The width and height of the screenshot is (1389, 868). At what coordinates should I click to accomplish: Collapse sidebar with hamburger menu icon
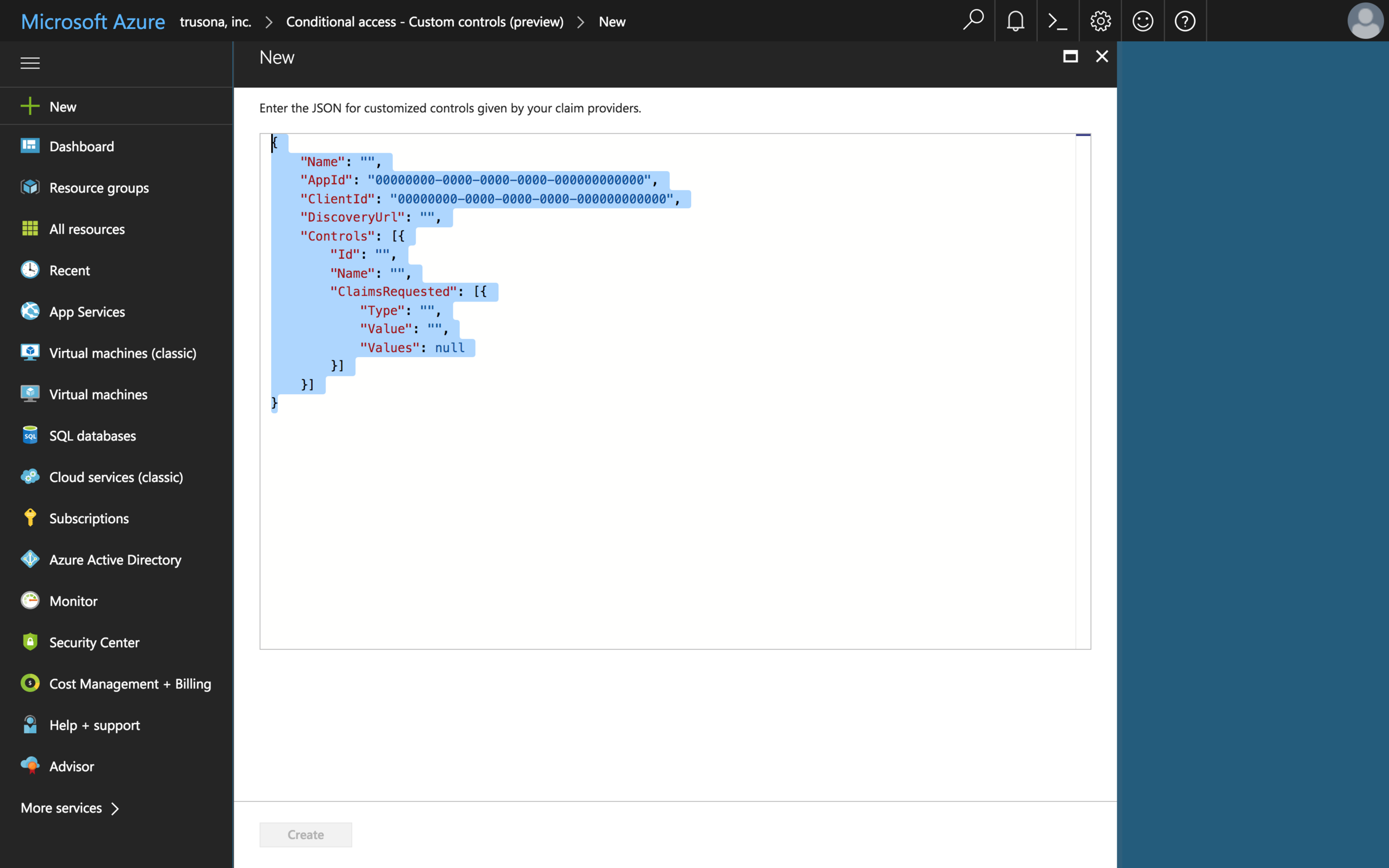[x=30, y=63]
